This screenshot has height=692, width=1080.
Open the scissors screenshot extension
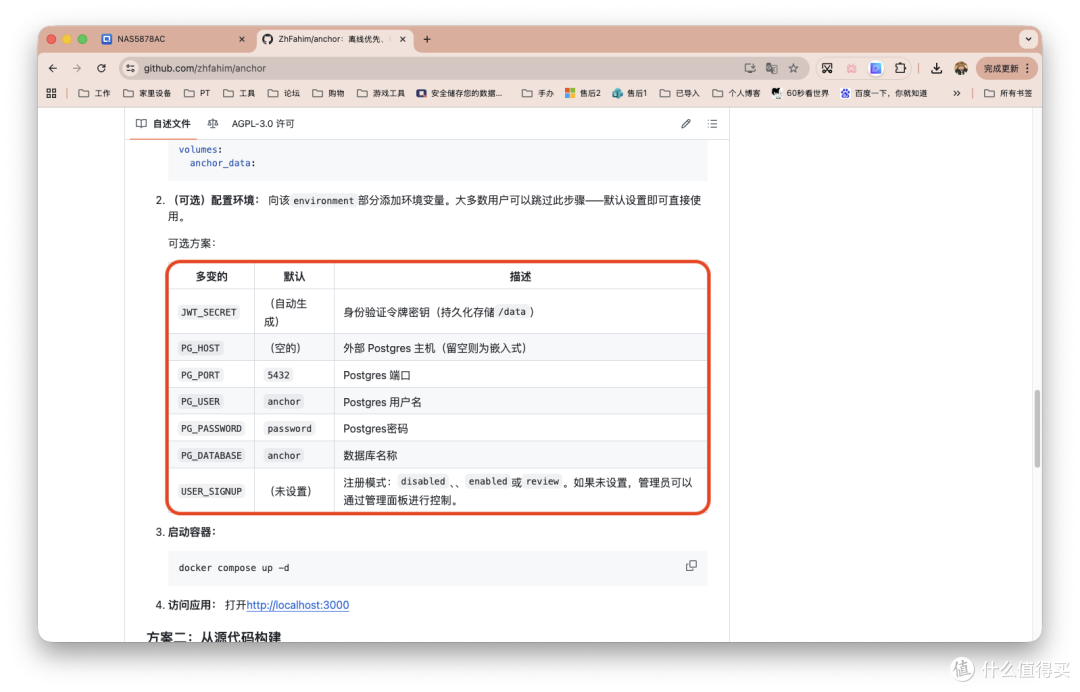pos(827,68)
